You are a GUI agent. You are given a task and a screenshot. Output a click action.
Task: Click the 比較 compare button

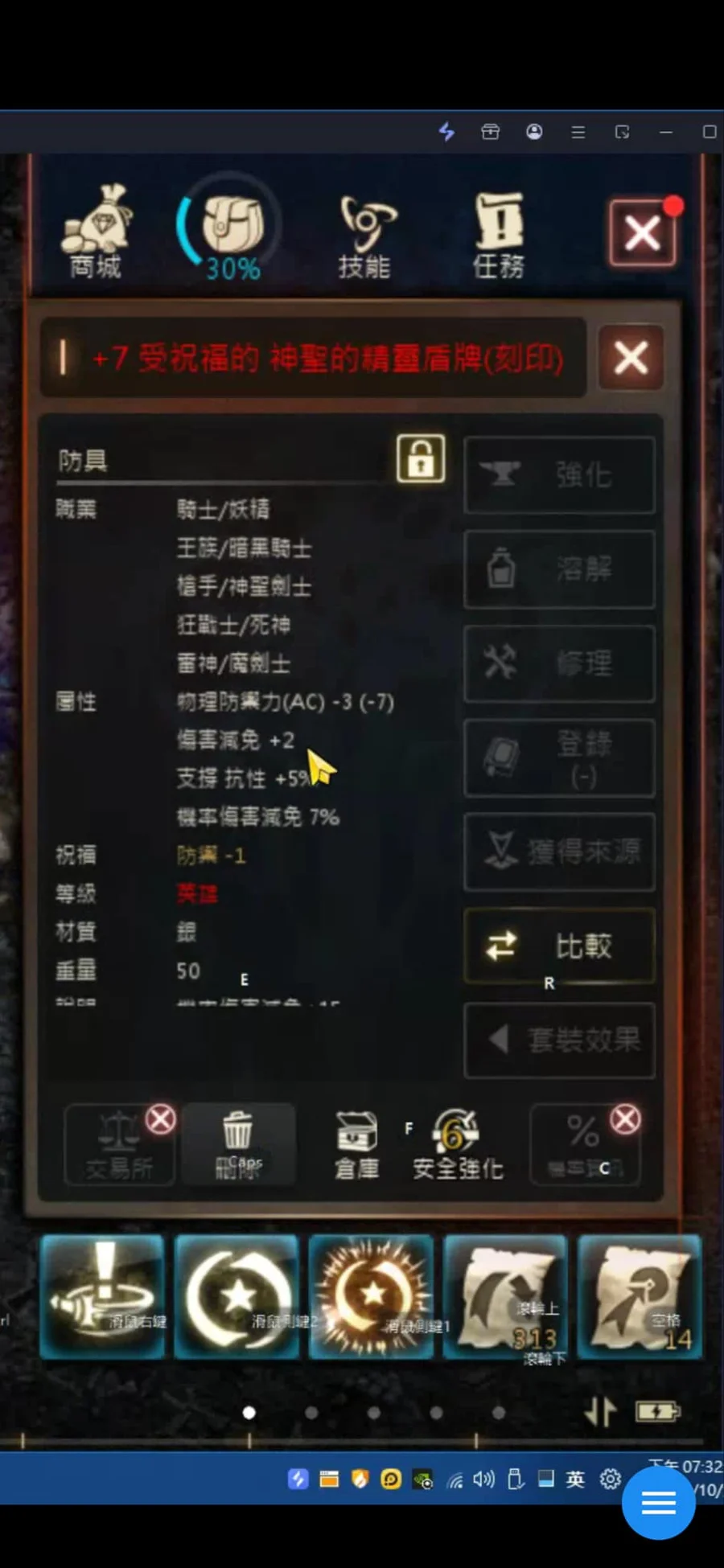pos(559,946)
